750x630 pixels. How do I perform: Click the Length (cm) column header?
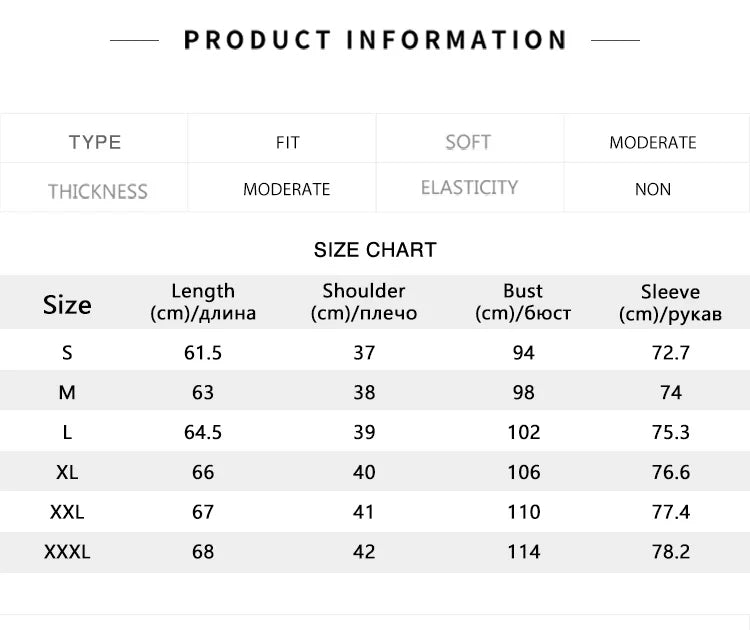point(203,302)
